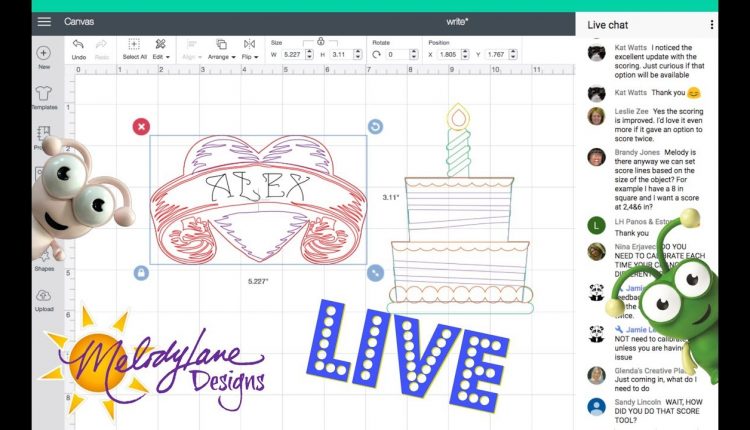Adjust X position with stepper arrows
750x430 pixels.
click(x=465, y=55)
